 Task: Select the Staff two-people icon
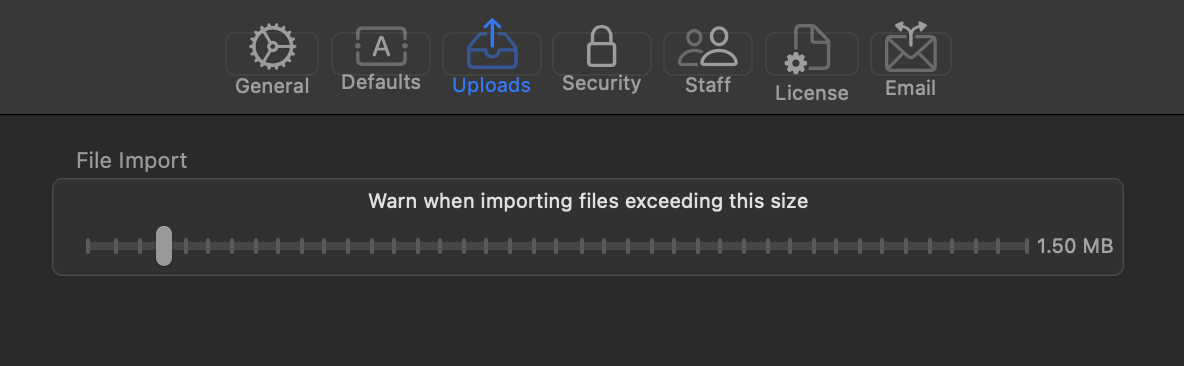point(708,47)
